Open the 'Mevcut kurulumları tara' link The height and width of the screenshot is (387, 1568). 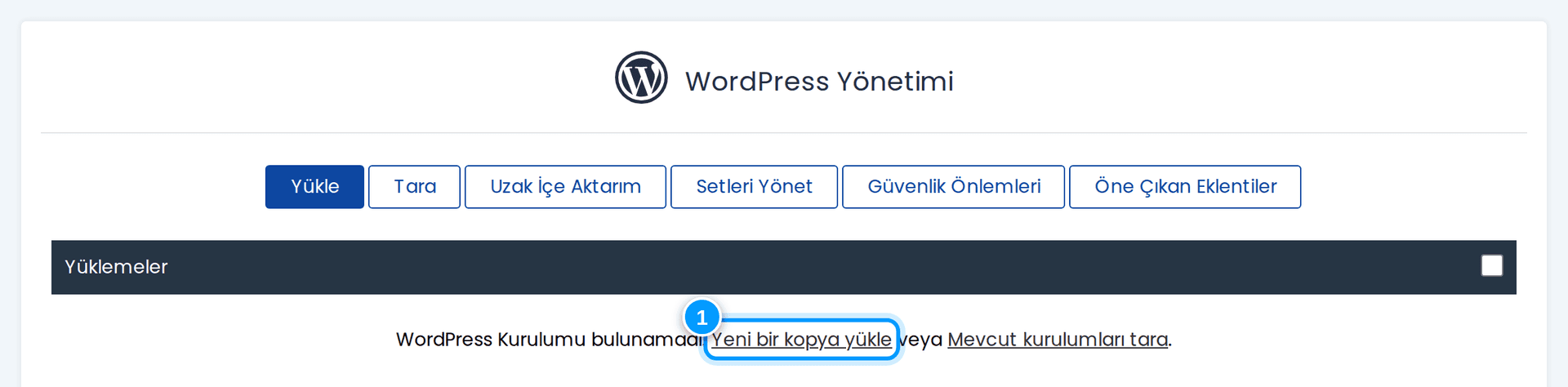[1058, 340]
